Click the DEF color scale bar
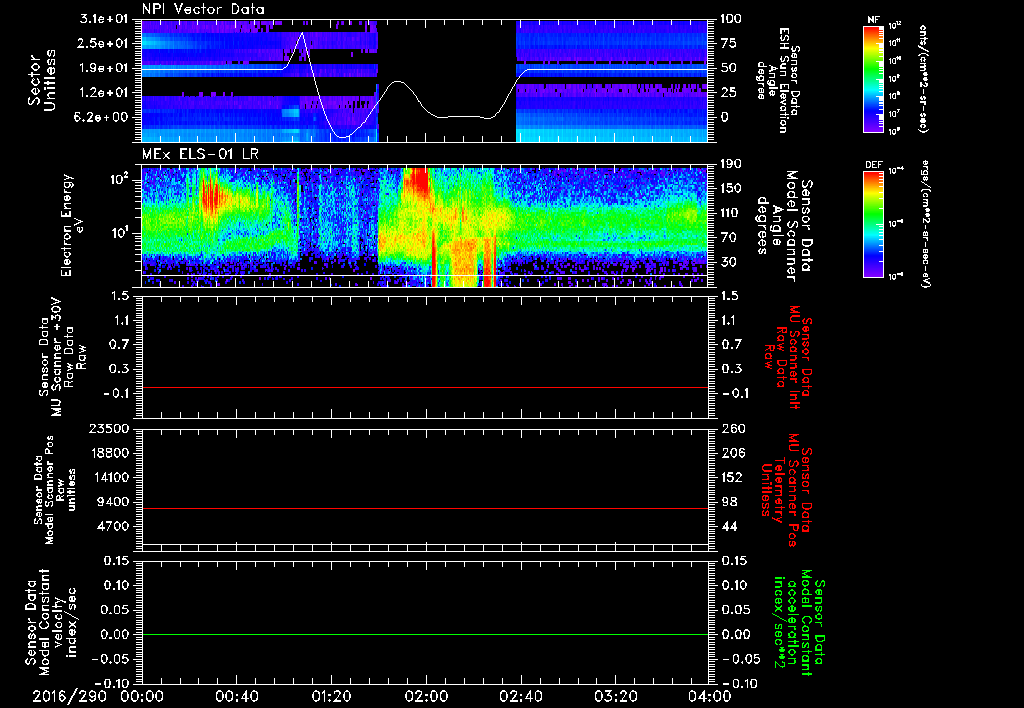The height and width of the screenshot is (708, 1024). (x=873, y=225)
